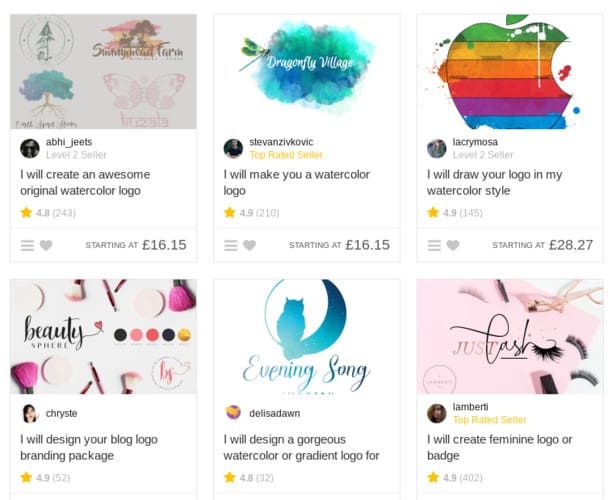Screen dimensions: 612x500
Task: Heart the stevanzivkovic watercolor logo gig
Action: coord(249,246)
